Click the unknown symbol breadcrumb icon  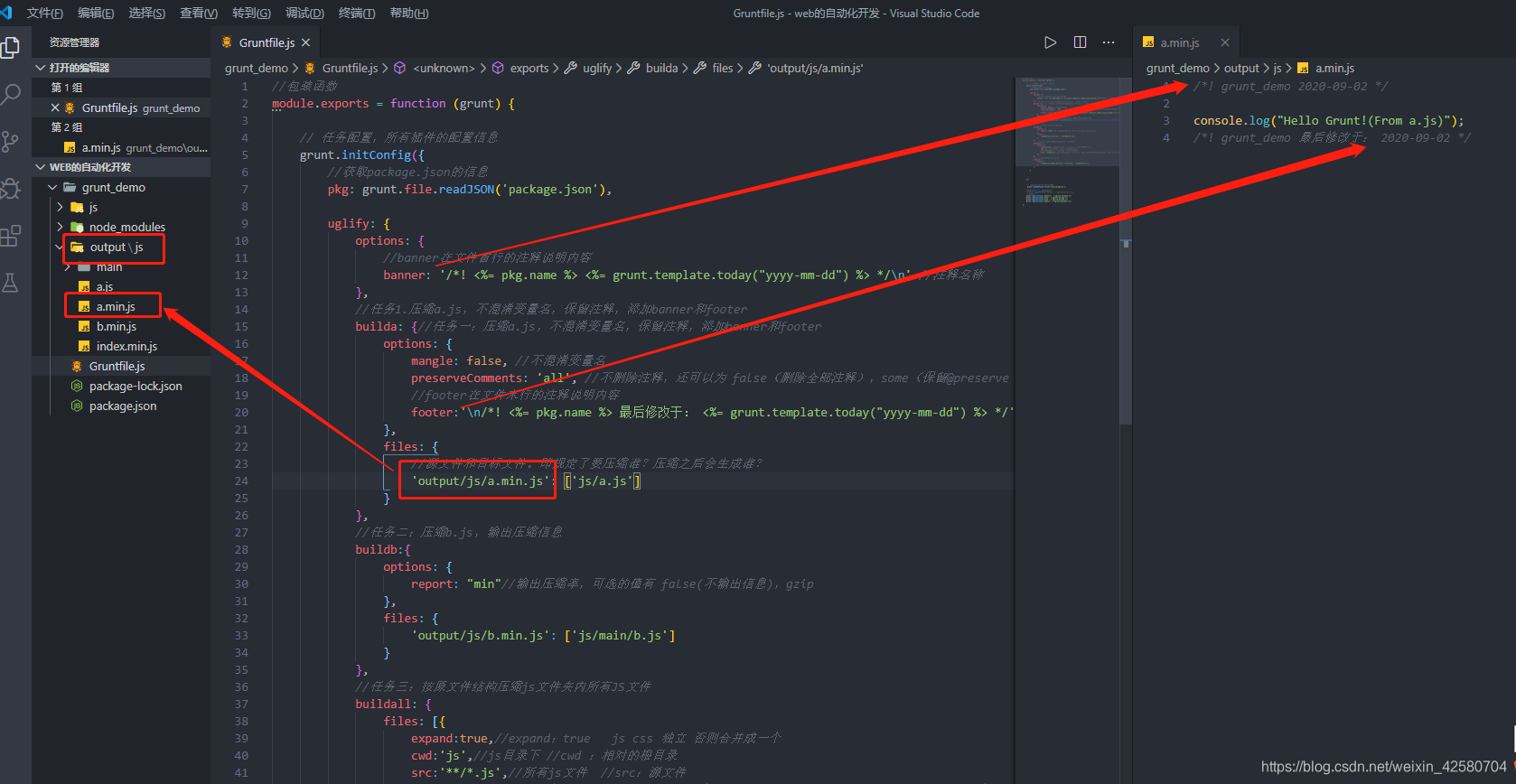click(400, 68)
